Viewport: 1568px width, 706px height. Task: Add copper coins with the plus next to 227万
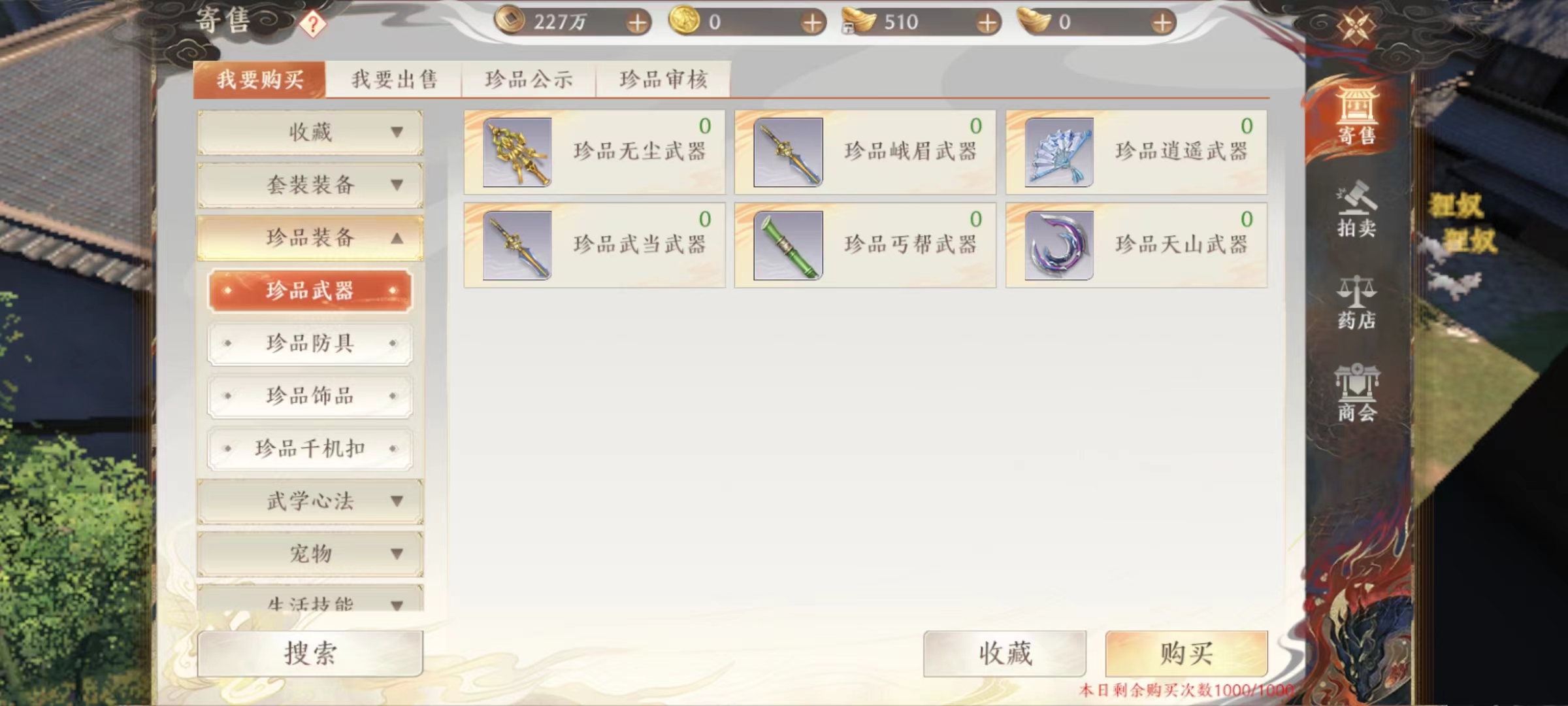tap(637, 23)
